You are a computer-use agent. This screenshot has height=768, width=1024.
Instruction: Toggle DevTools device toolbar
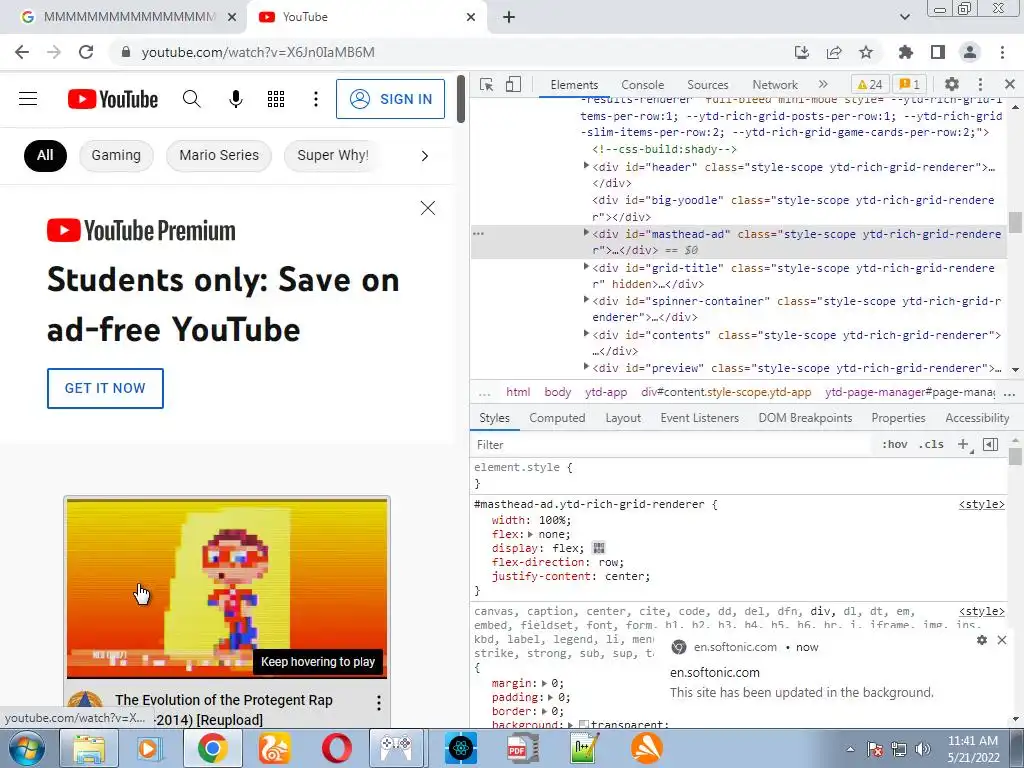(x=513, y=84)
